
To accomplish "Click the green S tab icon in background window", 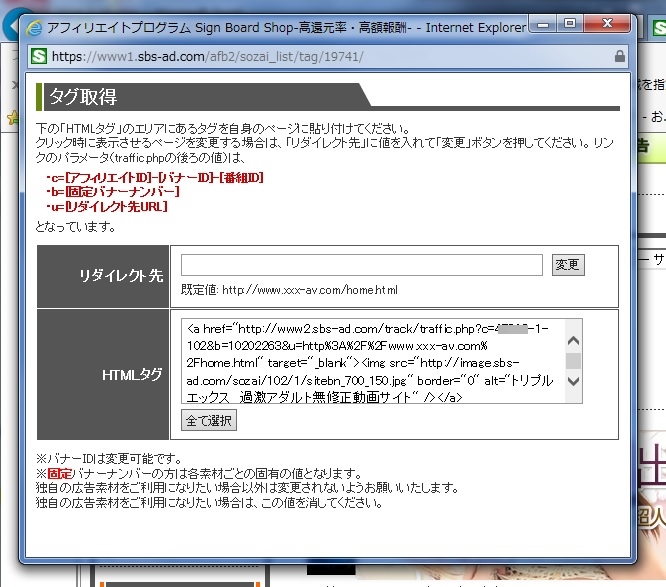I will click(659, 28).
